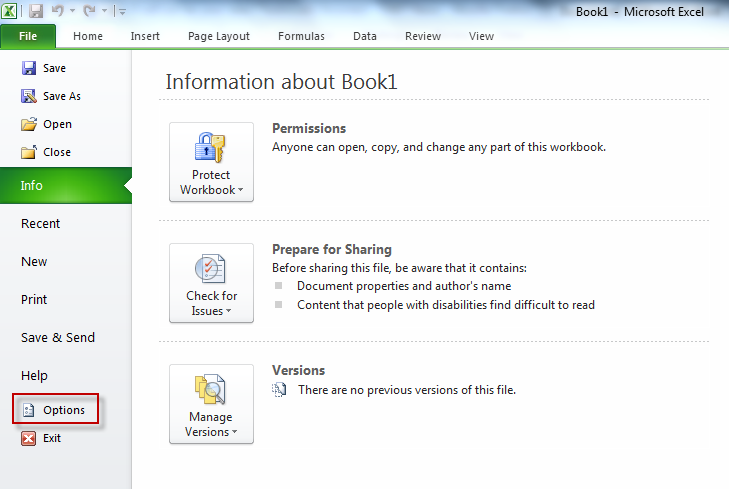Click the Manage Versions magnifier icon

(210, 390)
